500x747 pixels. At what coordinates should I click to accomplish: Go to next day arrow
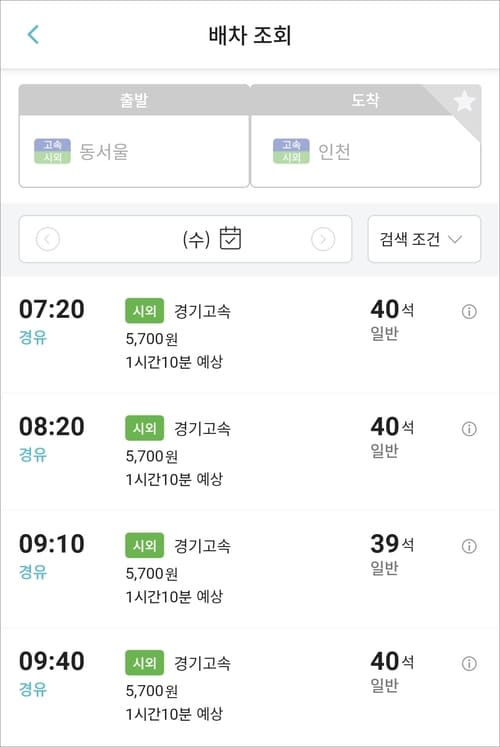click(323, 239)
